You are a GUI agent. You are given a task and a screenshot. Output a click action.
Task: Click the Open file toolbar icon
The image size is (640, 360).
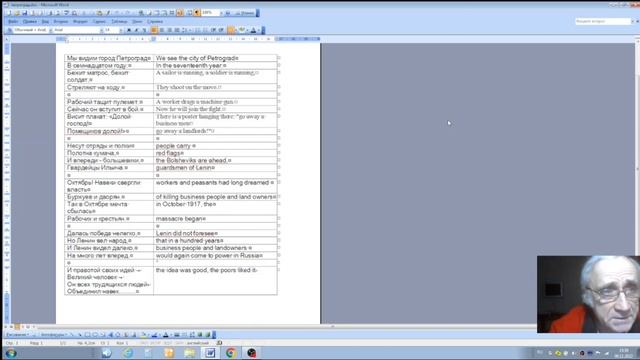point(16,13)
